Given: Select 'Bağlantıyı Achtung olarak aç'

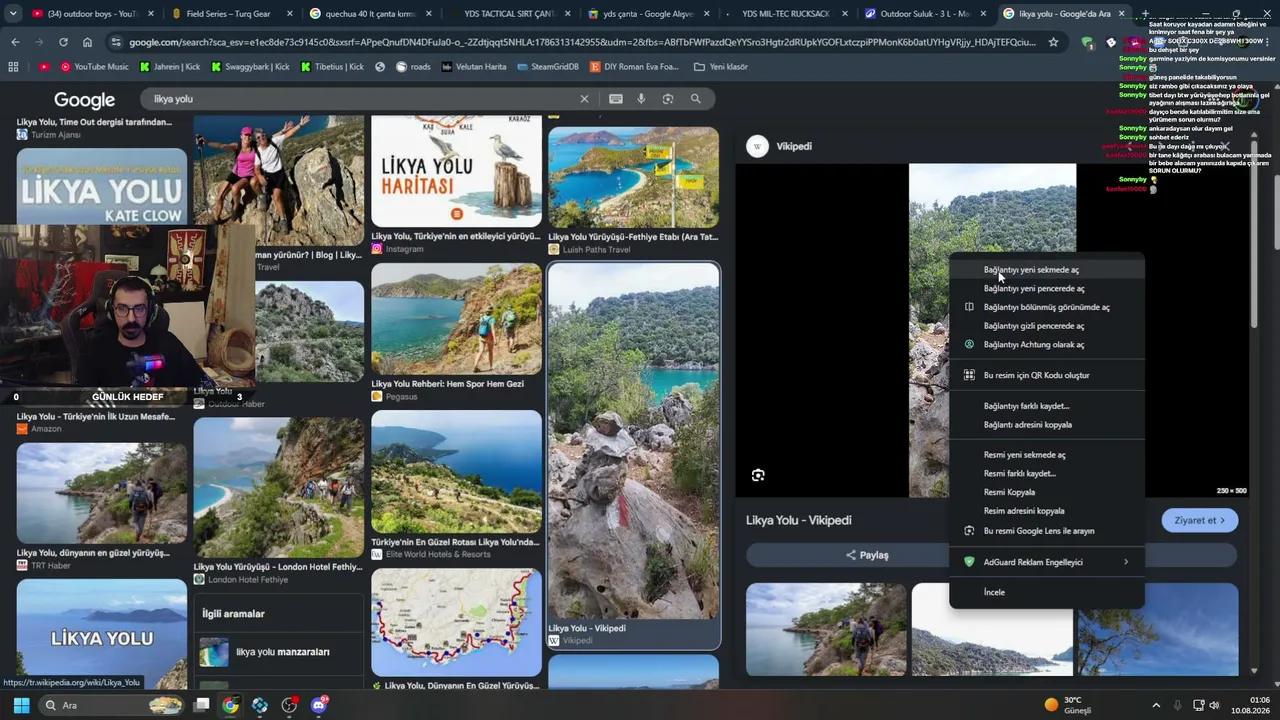Looking at the screenshot, I should pos(1047,345).
